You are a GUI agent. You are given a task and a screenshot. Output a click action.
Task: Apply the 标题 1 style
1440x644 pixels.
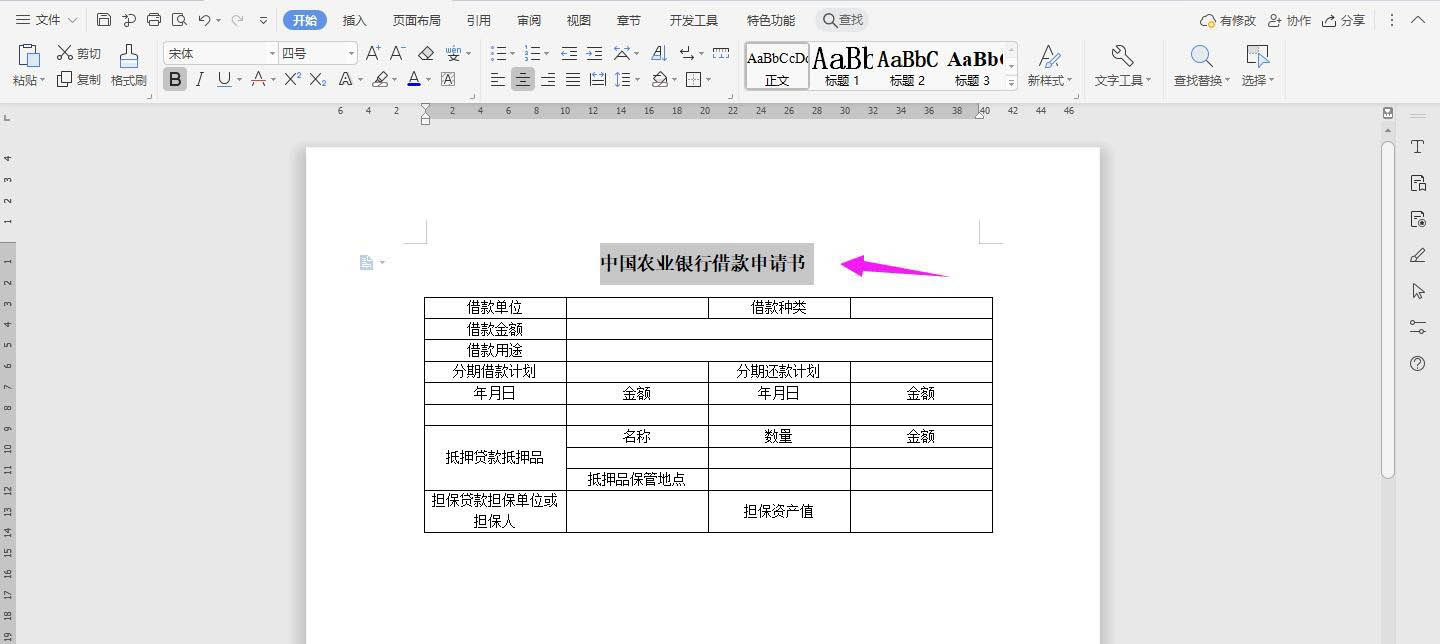point(842,66)
